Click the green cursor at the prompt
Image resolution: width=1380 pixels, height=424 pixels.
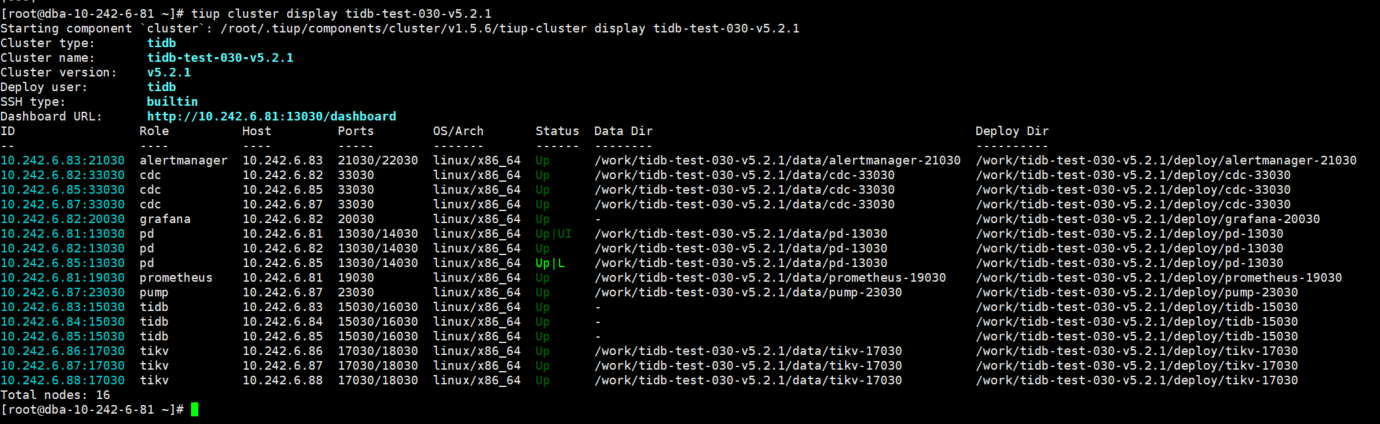click(194, 410)
